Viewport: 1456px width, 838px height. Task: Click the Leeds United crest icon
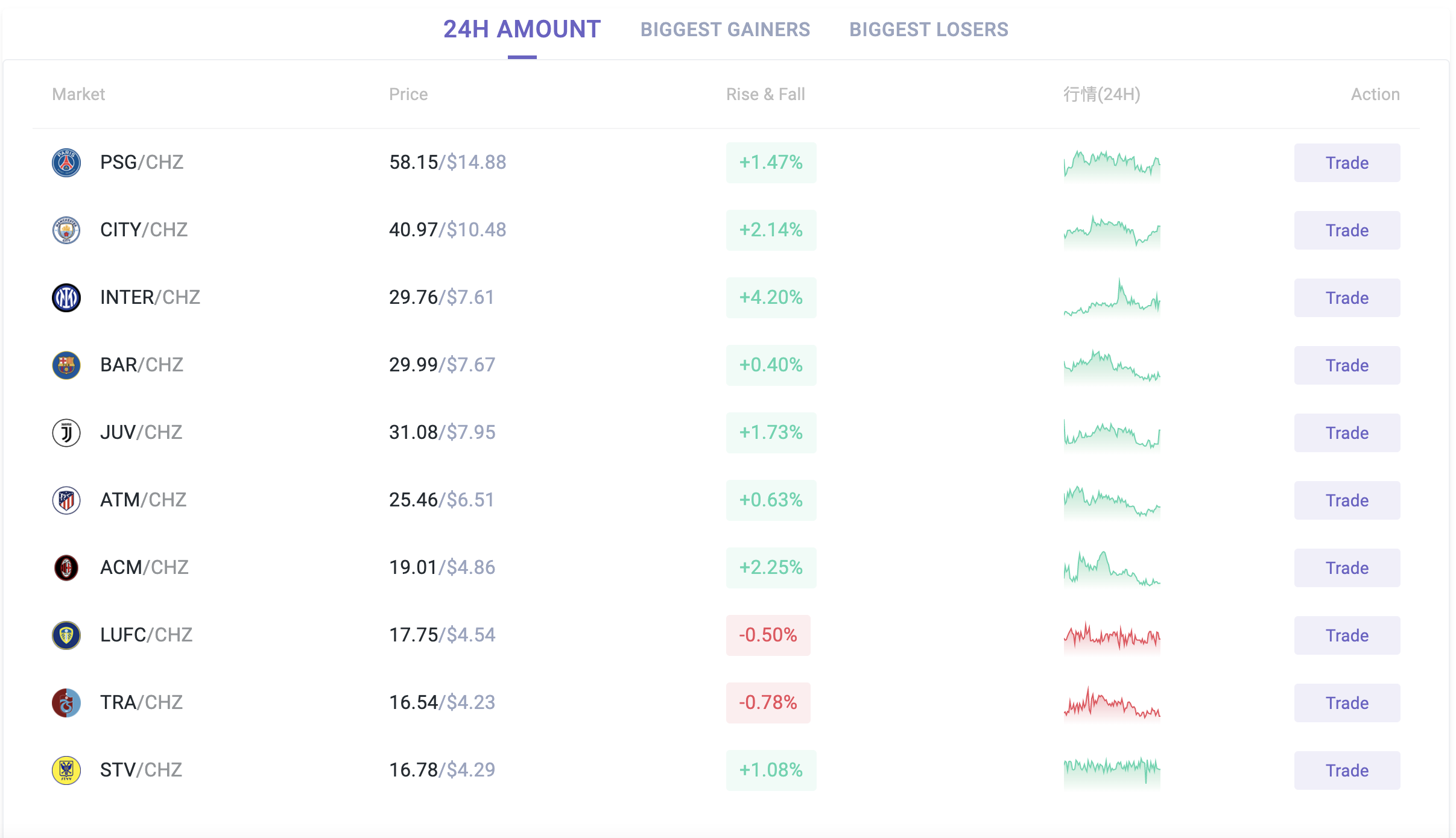coord(66,635)
